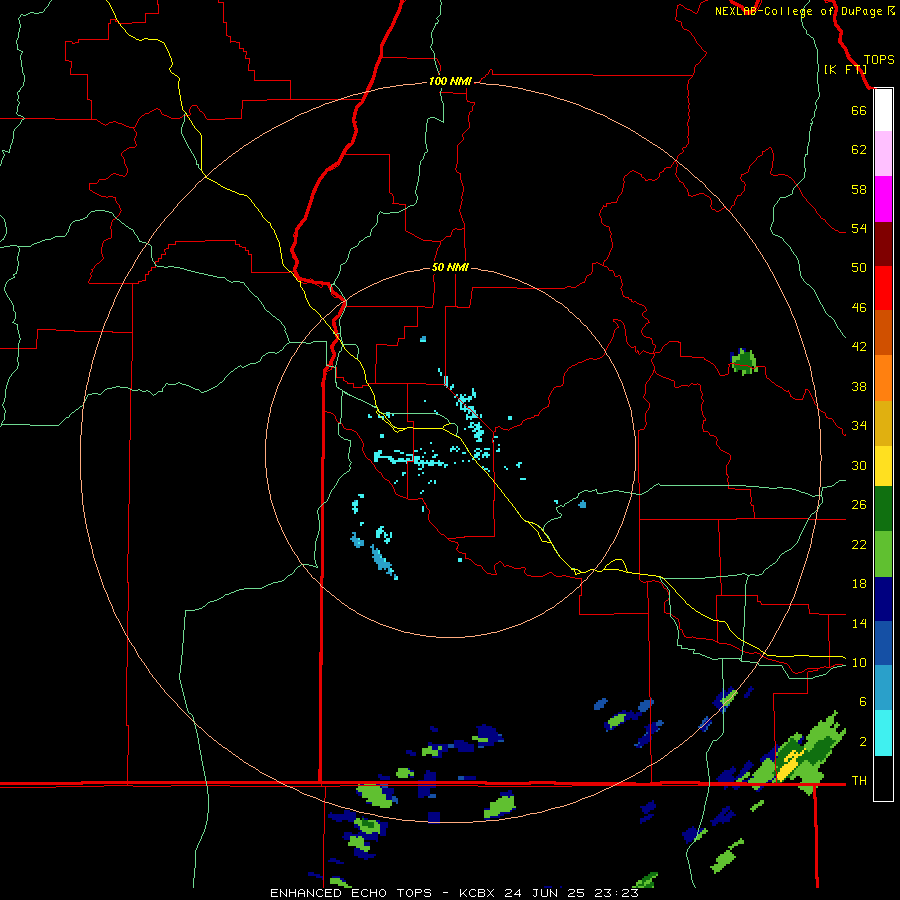The width and height of the screenshot is (900, 900).
Task: Click the legend value 10
Action: (859, 662)
